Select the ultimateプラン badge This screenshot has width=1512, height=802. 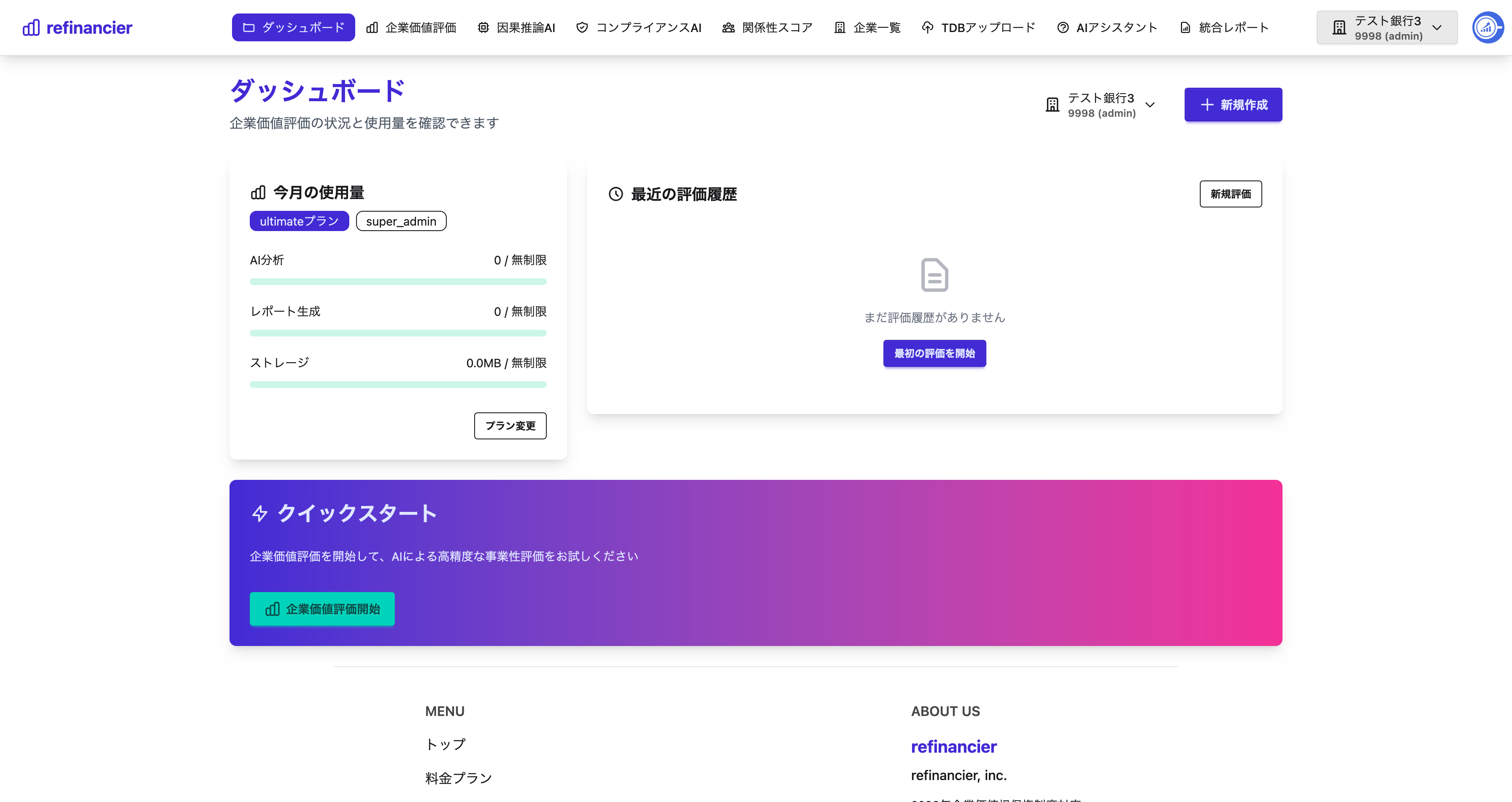tap(300, 221)
